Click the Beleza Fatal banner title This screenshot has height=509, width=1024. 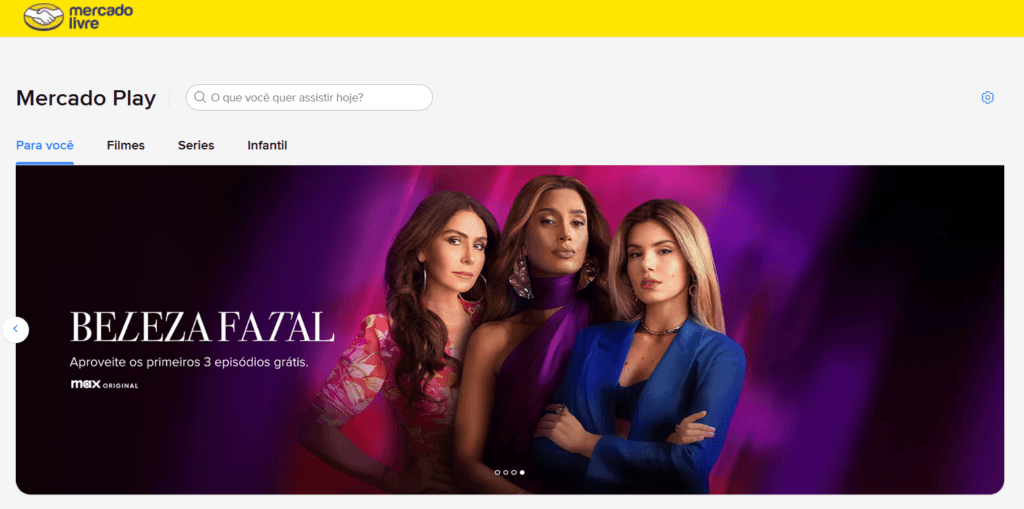point(202,327)
